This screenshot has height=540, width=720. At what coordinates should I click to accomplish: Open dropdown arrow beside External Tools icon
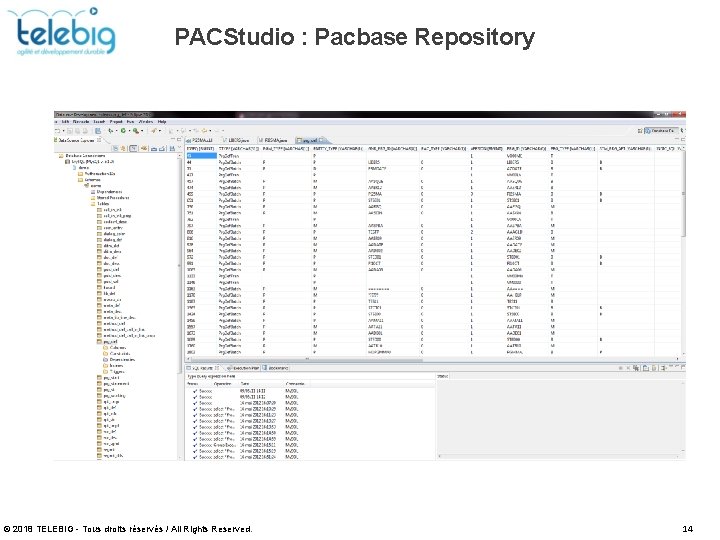[142, 131]
